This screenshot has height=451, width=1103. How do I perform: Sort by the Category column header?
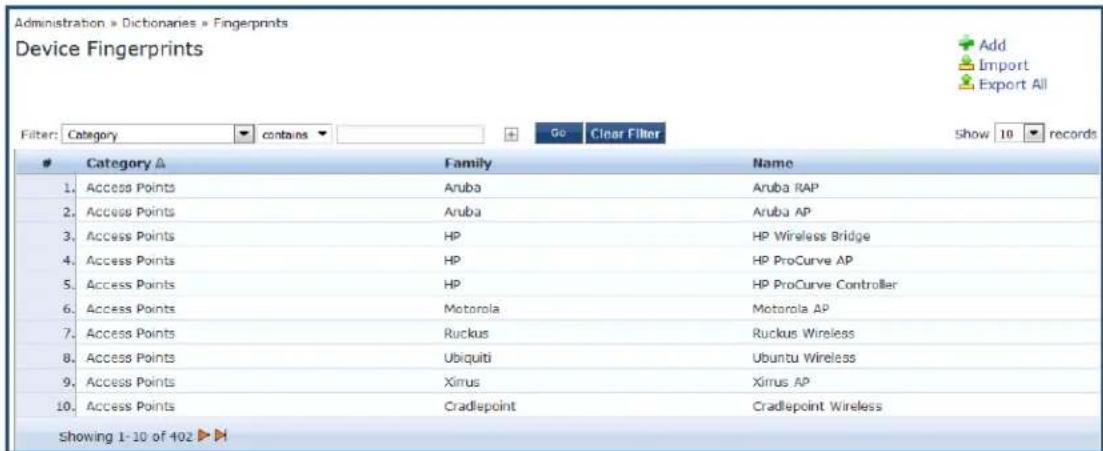(x=125, y=163)
